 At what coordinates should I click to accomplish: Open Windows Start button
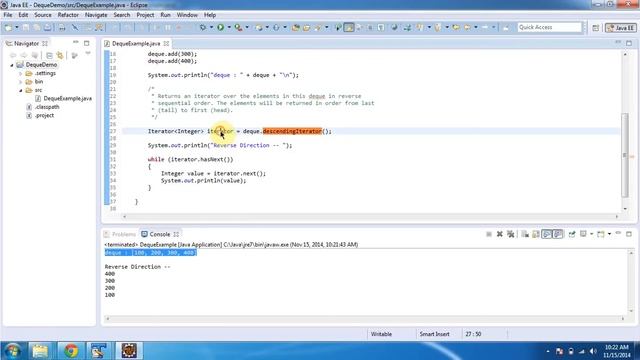point(13,351)
